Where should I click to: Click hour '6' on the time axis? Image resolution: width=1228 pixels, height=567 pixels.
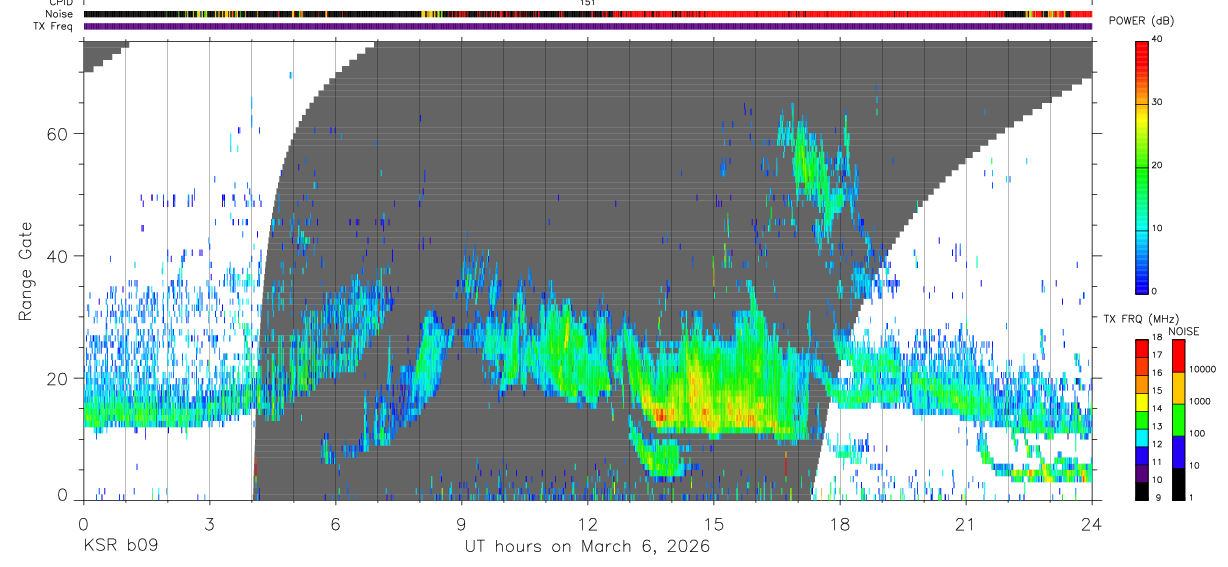(x=335, y=523)
